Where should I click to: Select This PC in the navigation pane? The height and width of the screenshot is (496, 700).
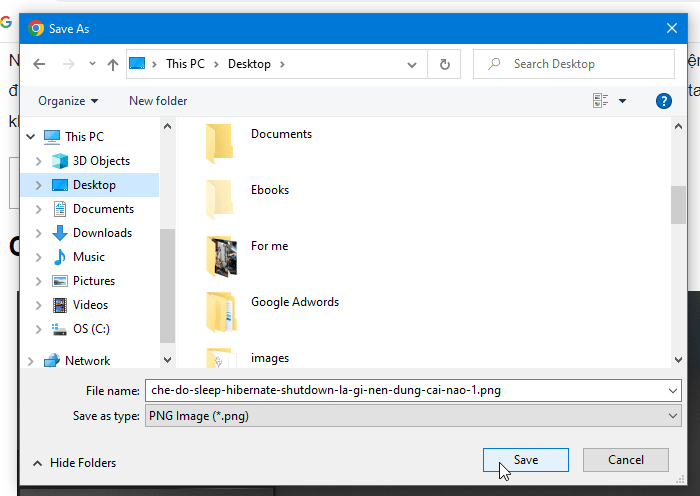pos(84,137)
